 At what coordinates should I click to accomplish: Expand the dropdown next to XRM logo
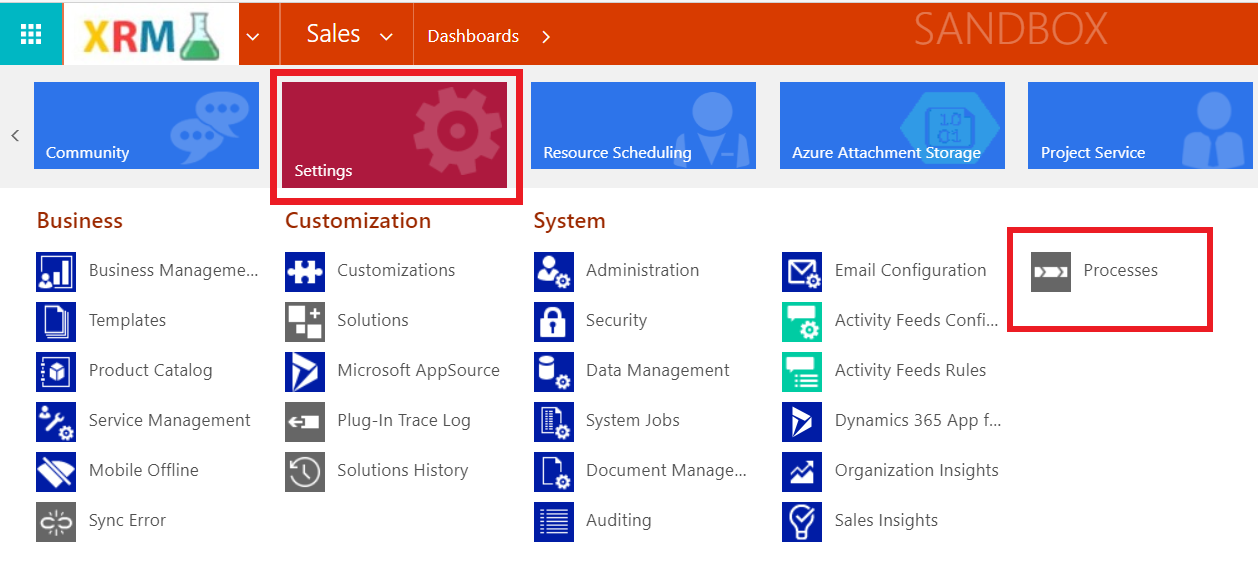[x=253, y=37]
